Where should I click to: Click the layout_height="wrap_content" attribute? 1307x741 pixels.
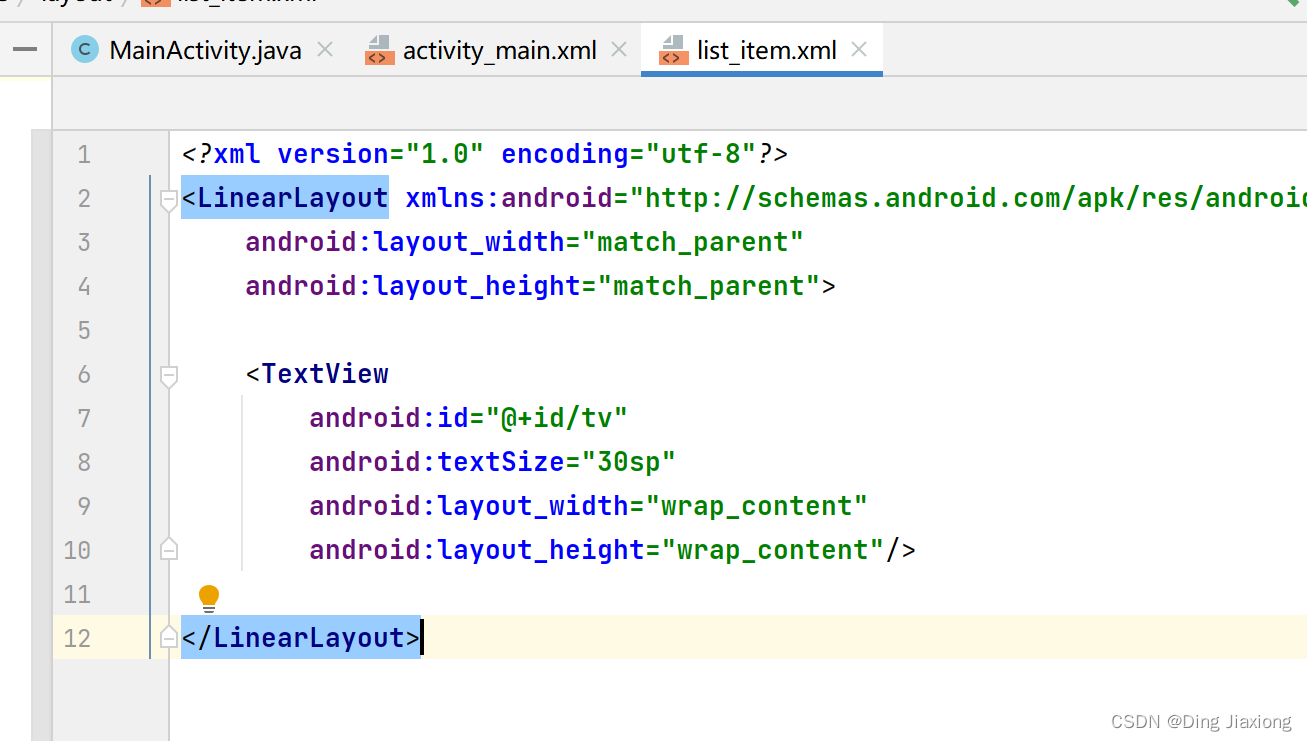tap(597, 550)
